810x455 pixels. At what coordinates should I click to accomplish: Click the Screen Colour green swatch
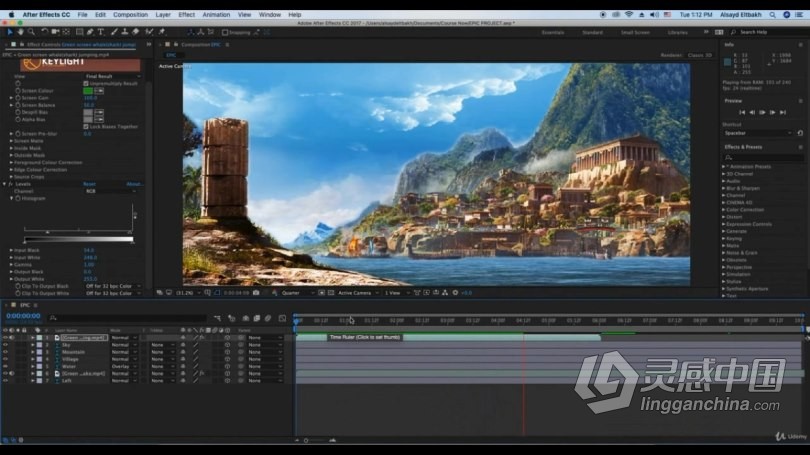point(88,91)
